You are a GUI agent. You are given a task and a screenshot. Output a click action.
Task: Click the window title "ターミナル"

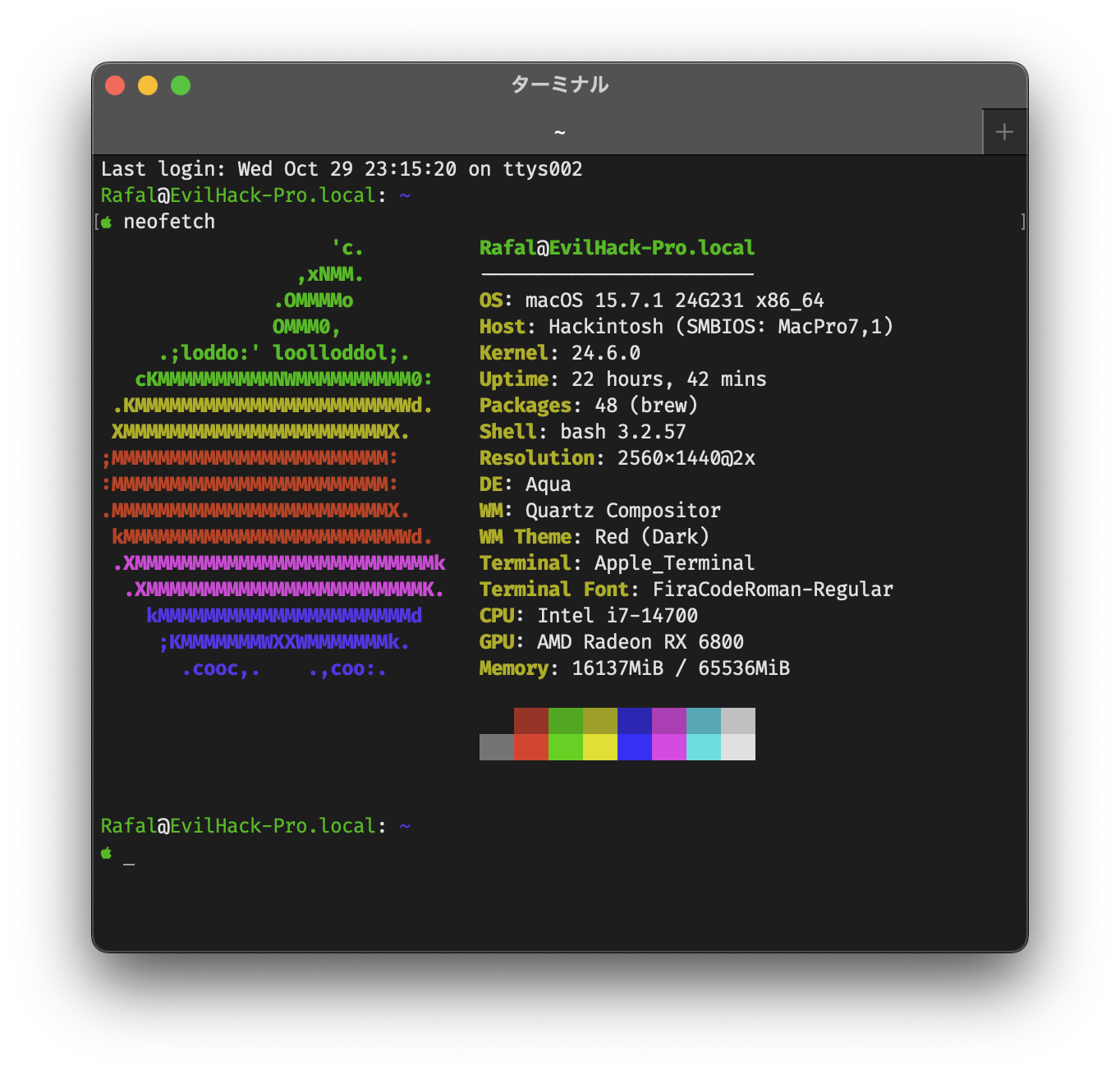coord(560,85)
